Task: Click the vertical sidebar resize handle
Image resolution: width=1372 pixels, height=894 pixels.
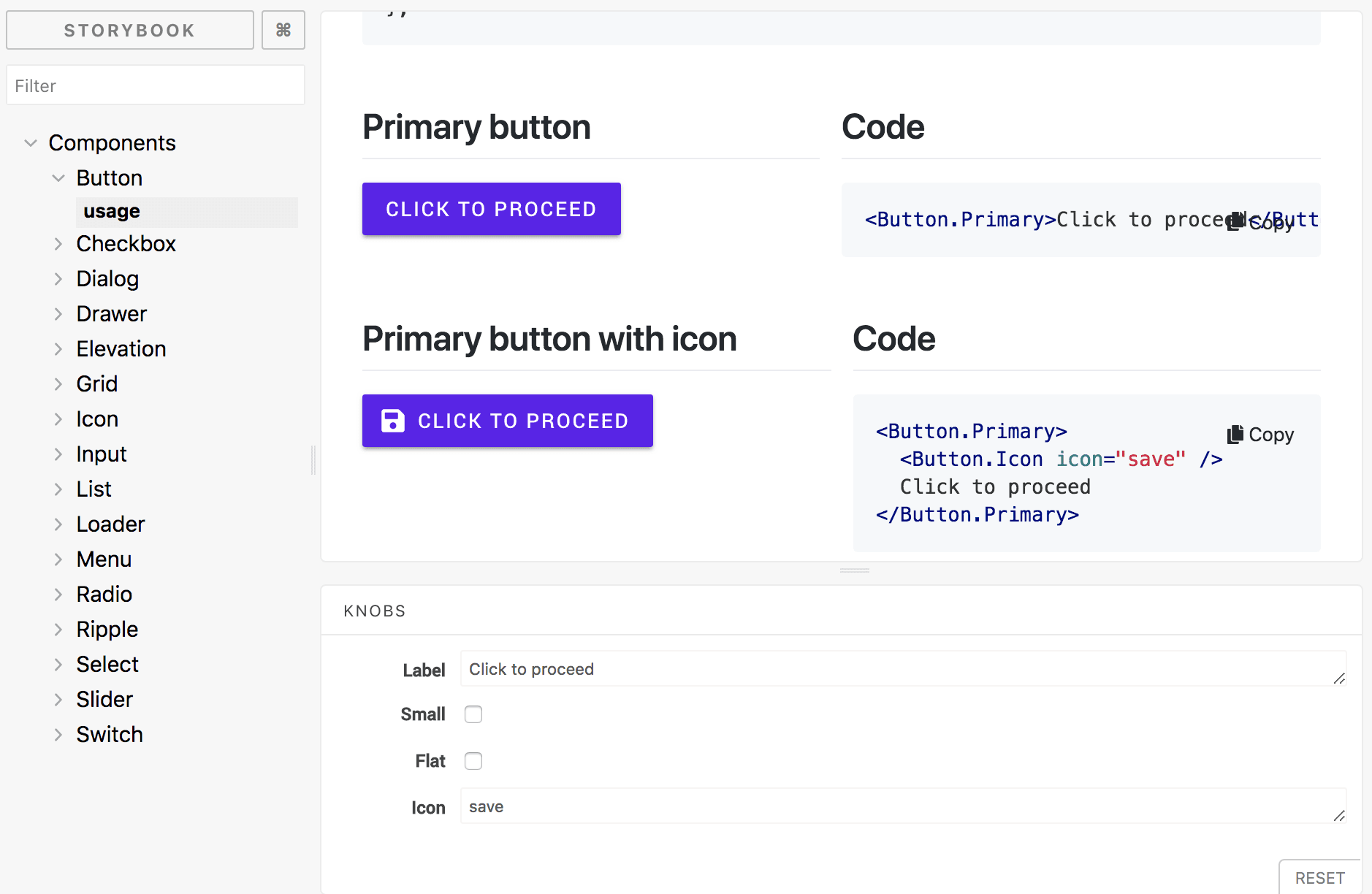Action: (313, 460)
